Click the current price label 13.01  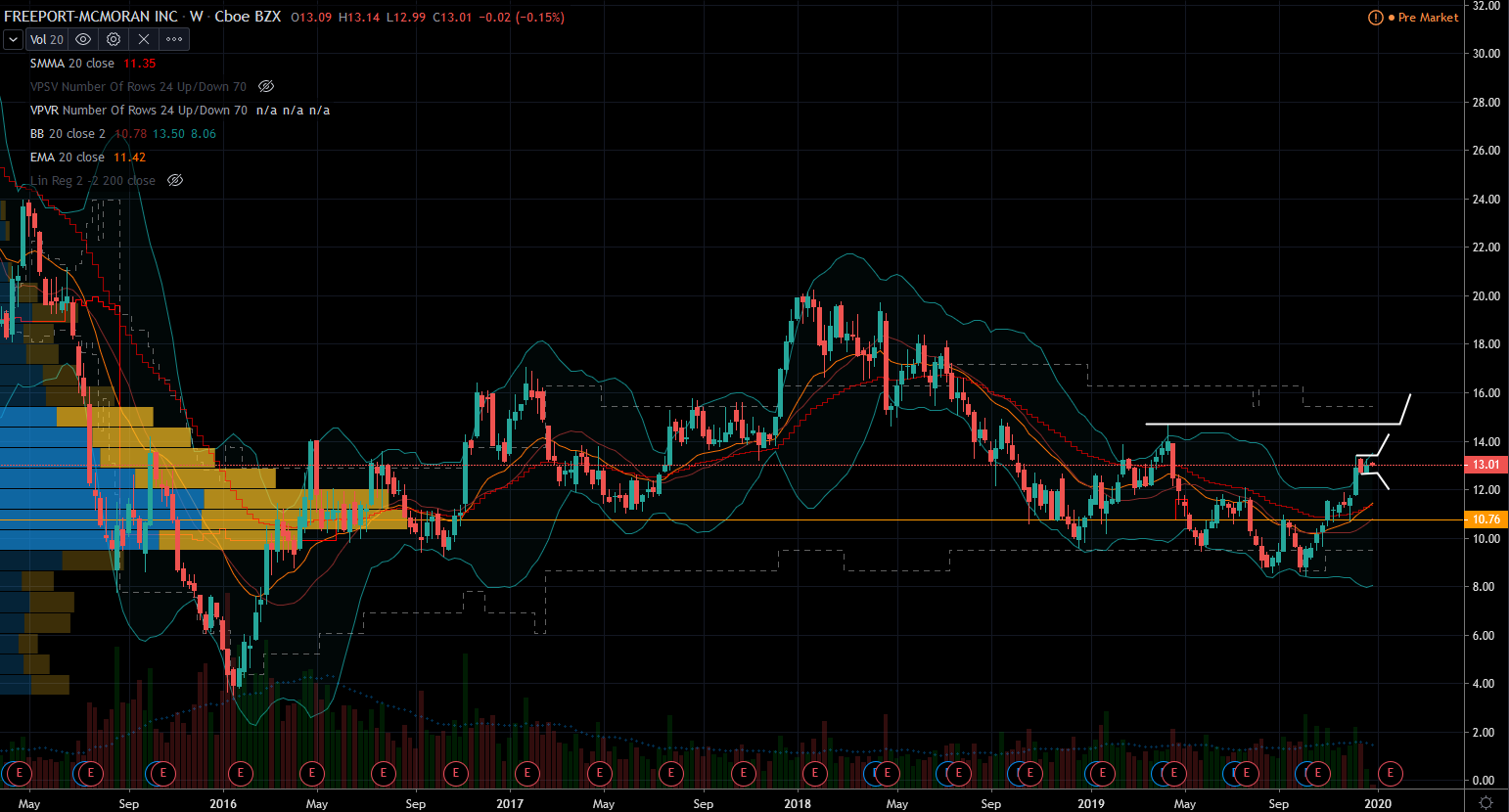(x=1486, y=465)
